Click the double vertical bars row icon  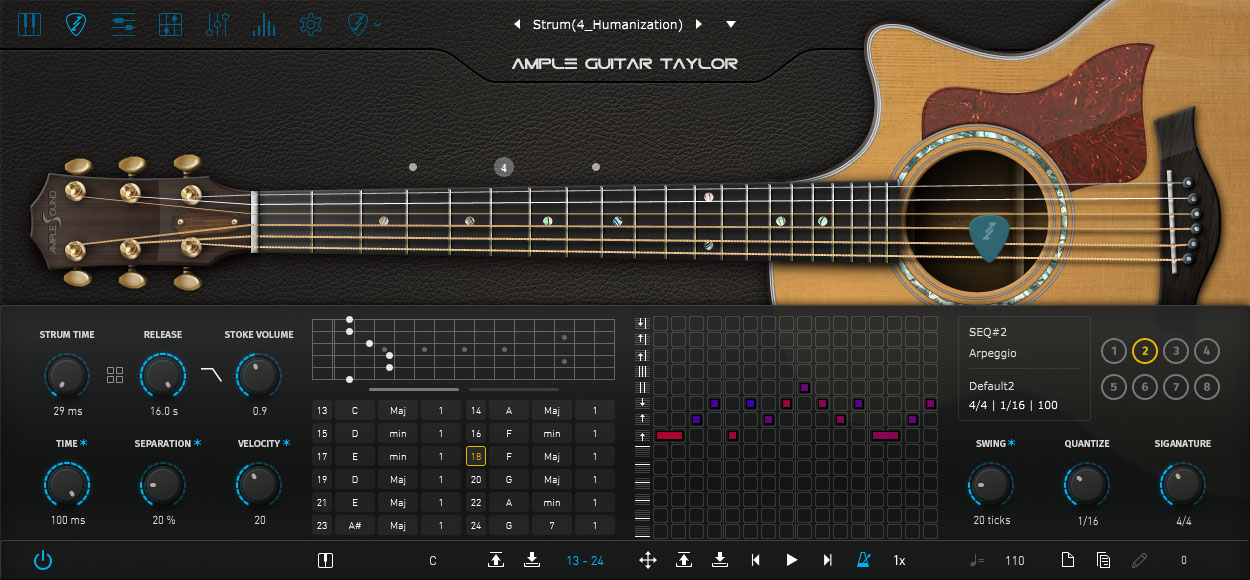pyautogui.click(x=642, y=387)
